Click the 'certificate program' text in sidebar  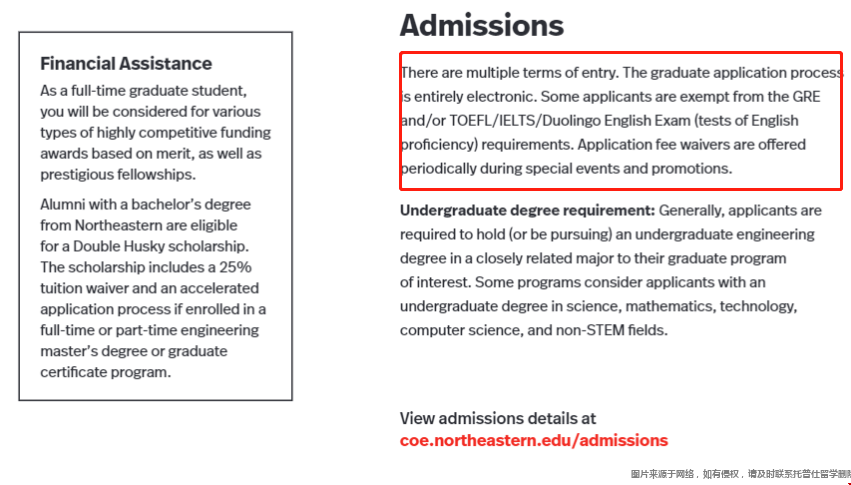click(105, 372)
